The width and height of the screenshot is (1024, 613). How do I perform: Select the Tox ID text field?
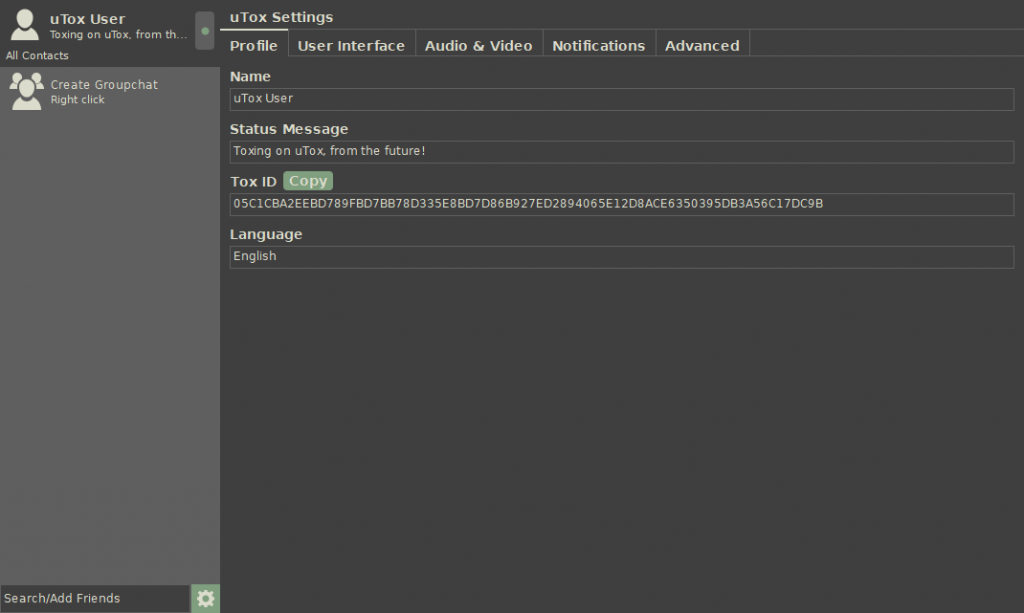tap(622, 204)
